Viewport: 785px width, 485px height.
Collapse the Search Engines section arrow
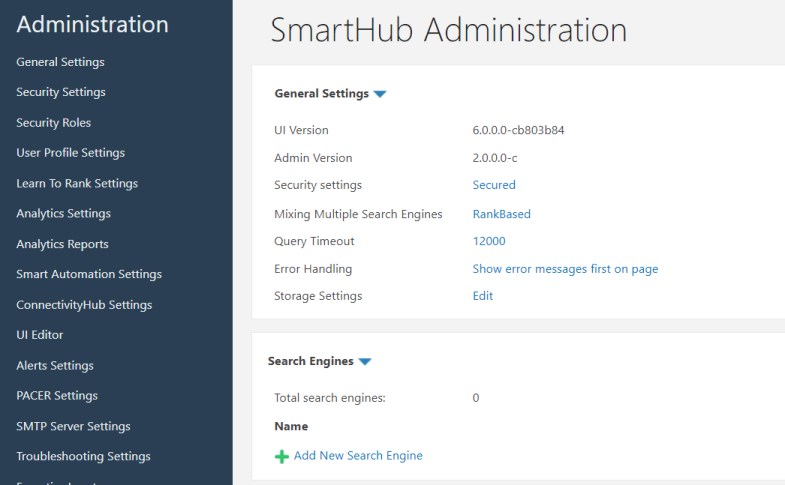[x=364, y=361]
